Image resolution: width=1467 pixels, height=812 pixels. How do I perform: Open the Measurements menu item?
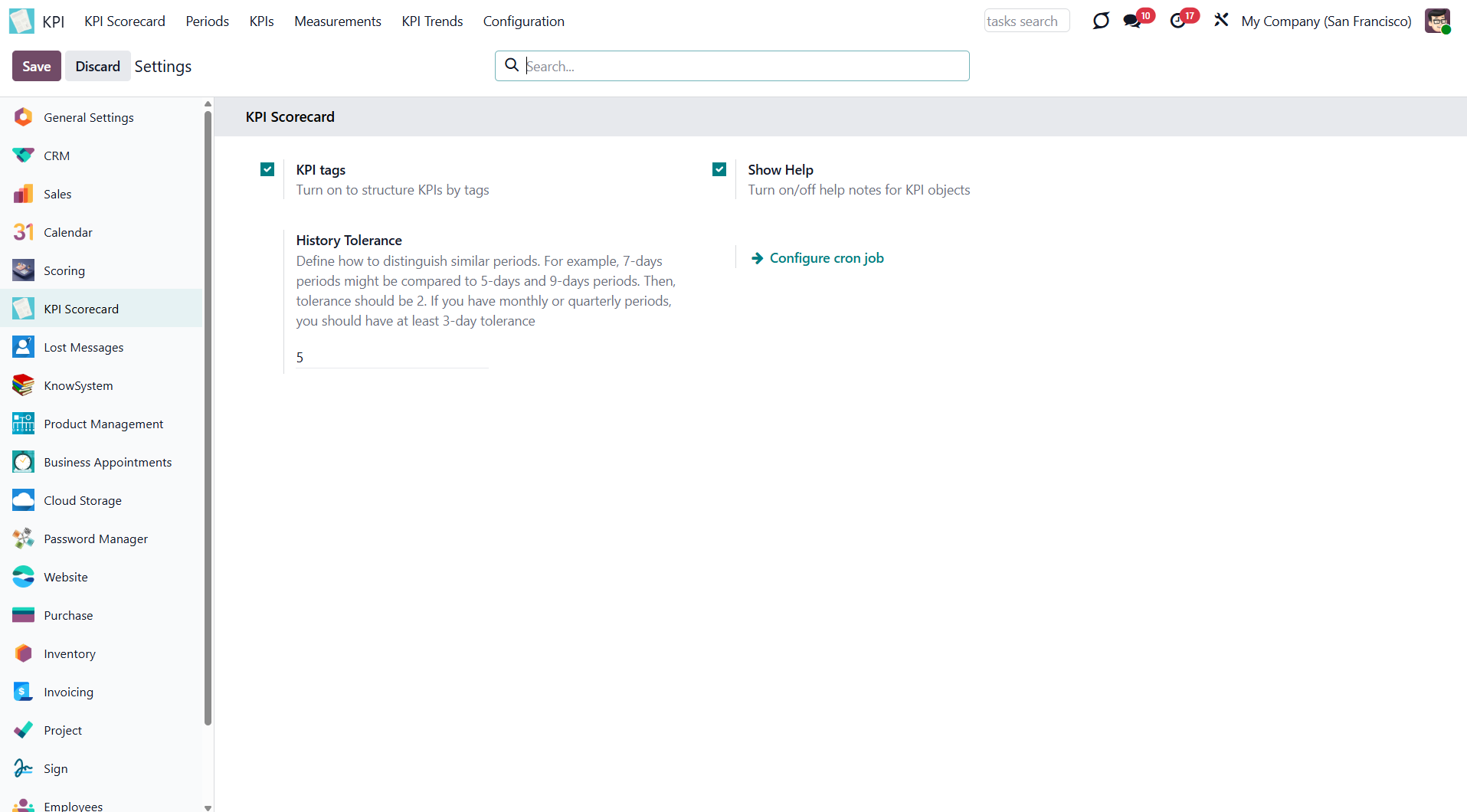click(337, 21)
